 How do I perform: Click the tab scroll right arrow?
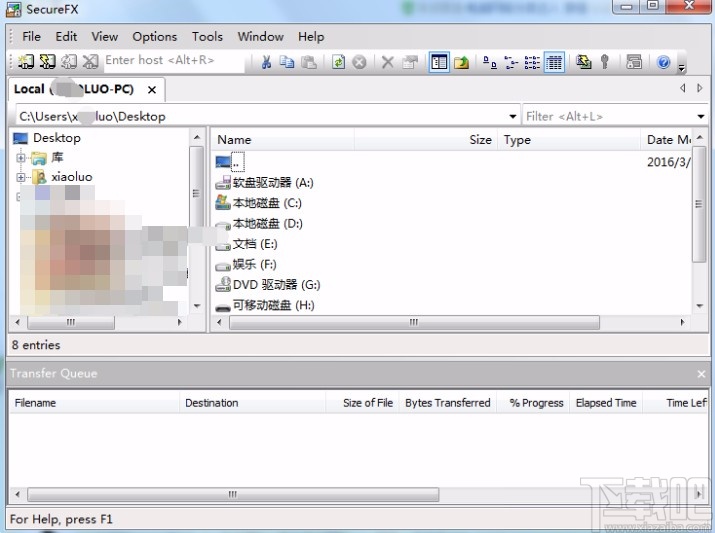(699, 88)
